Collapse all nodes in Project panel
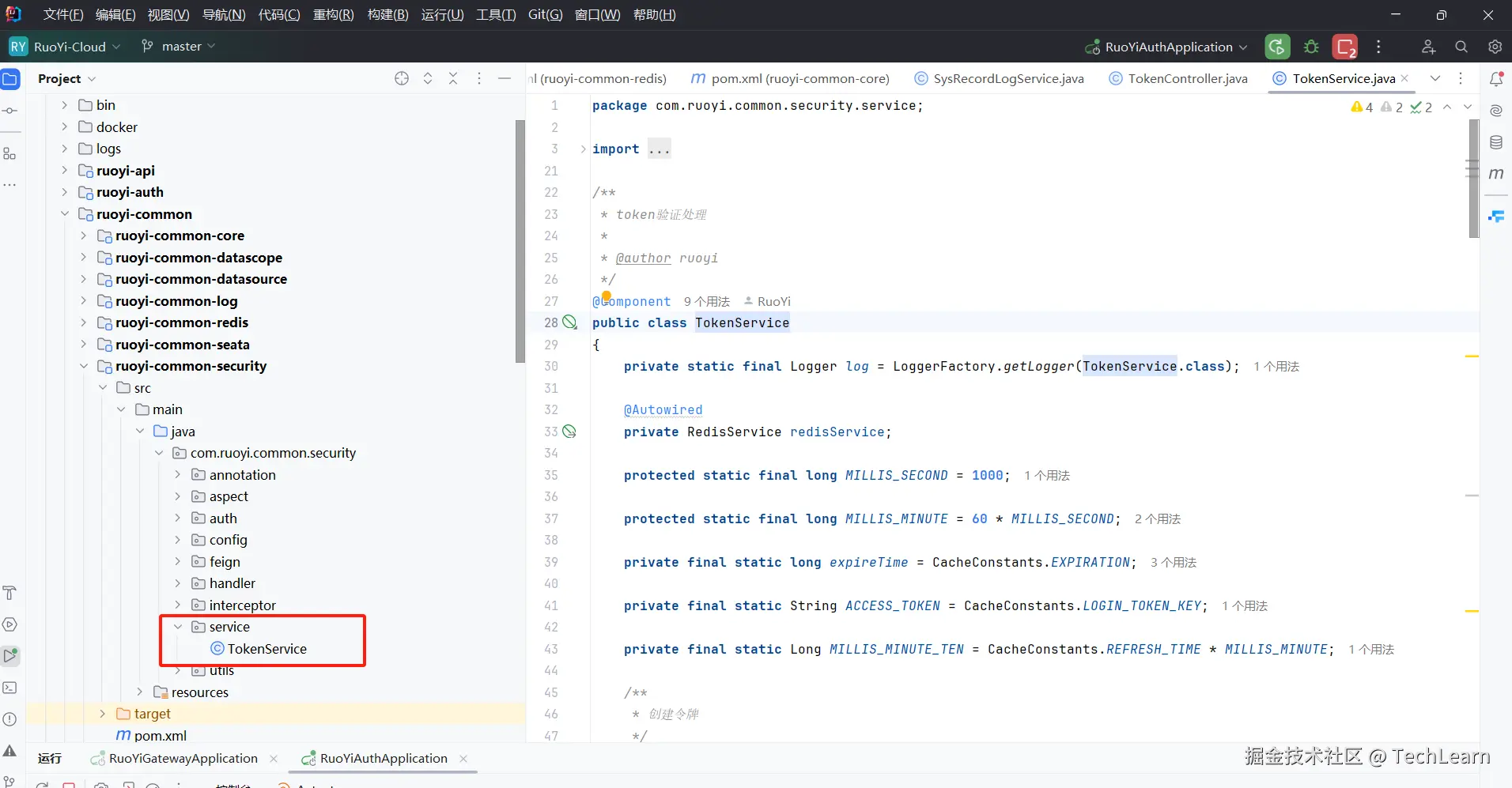1512x788 pixels. click(x=453, y=78)
